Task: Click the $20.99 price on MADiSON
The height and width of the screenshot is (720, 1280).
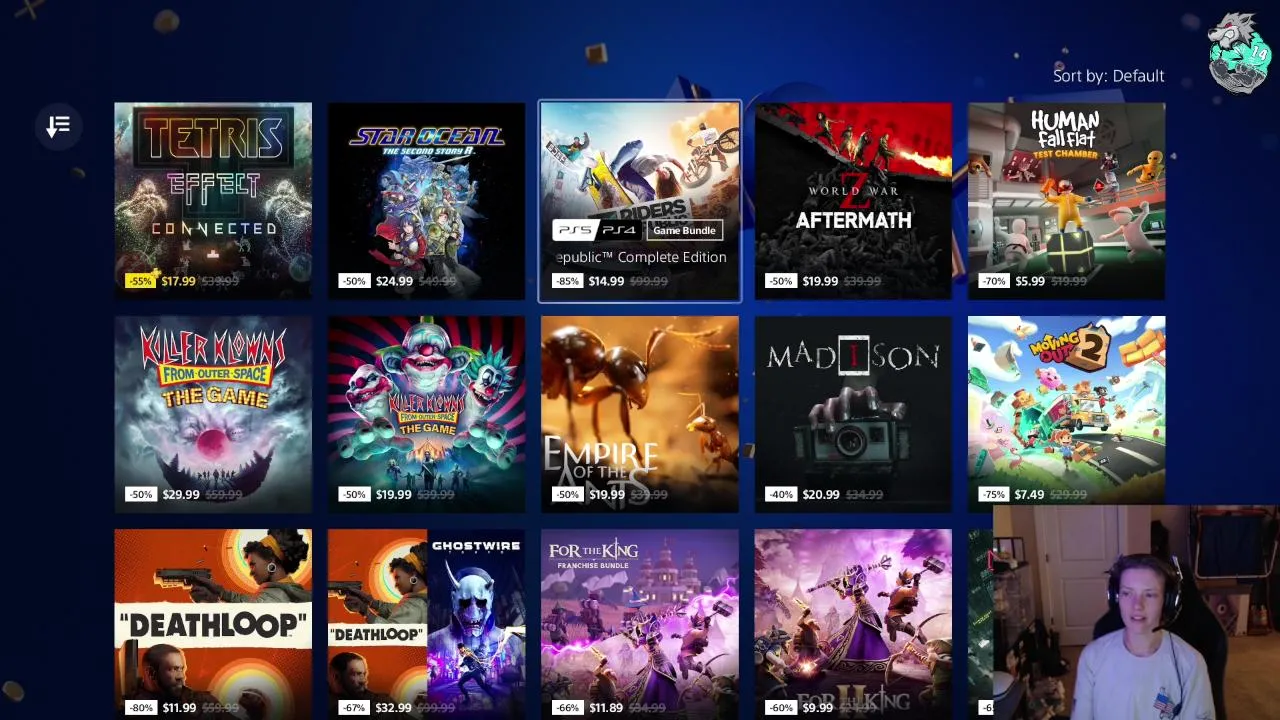Action: [821, 494]
